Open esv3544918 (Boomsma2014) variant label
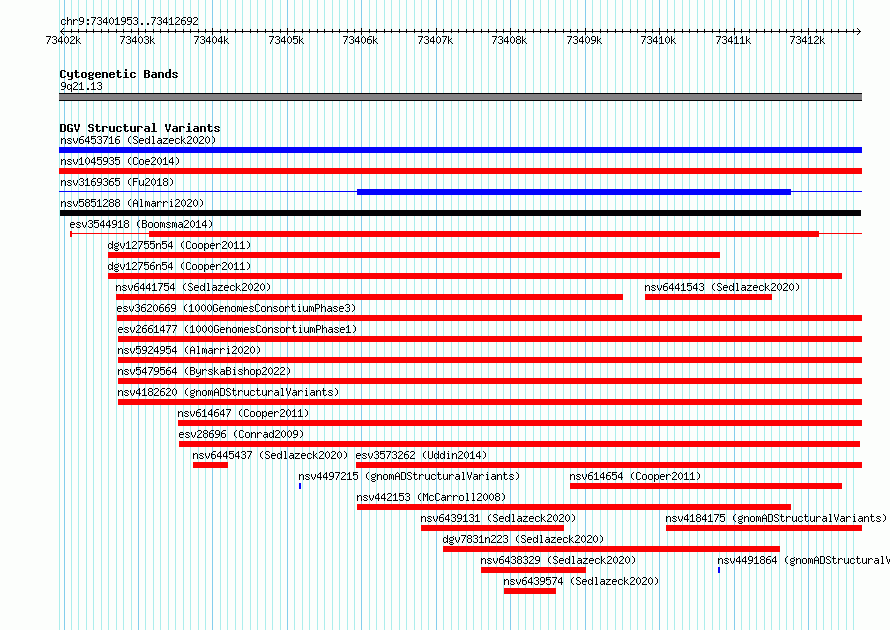The height and width of the screenshot is (630, 890). 141,224
